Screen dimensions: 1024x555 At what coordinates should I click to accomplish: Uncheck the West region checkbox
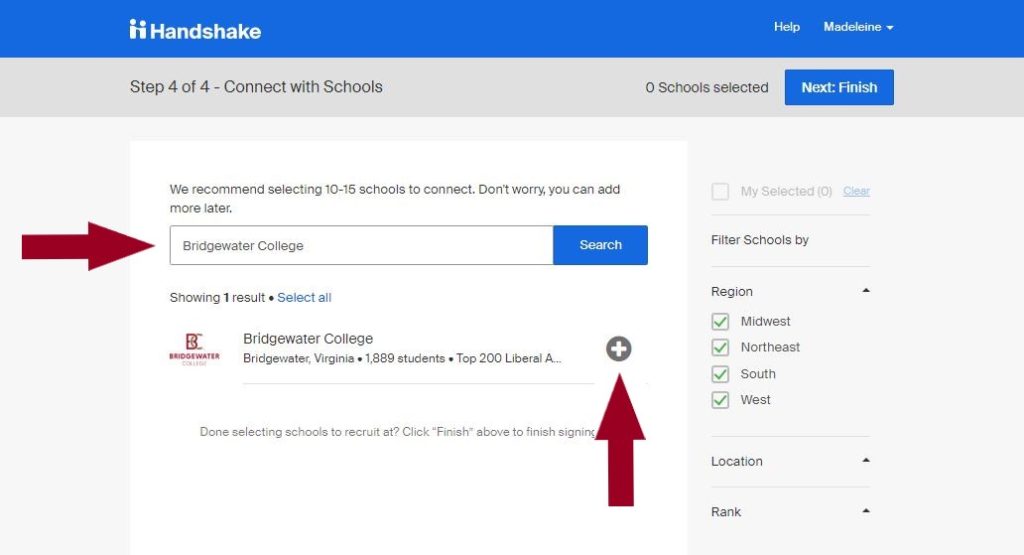pyautogui.click(x=720, y=400)
